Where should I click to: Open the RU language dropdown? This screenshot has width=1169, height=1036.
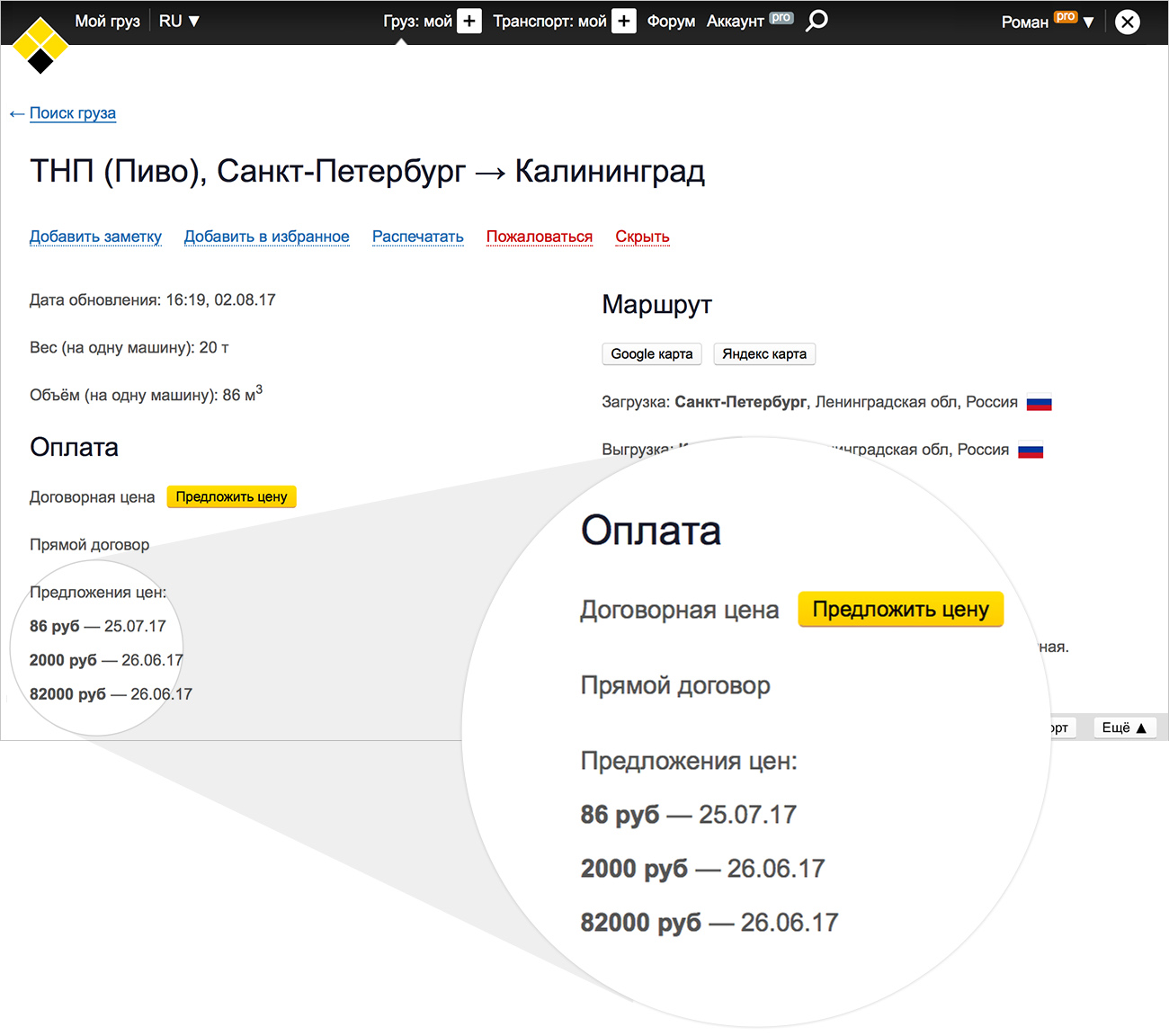tap(179, 21)
